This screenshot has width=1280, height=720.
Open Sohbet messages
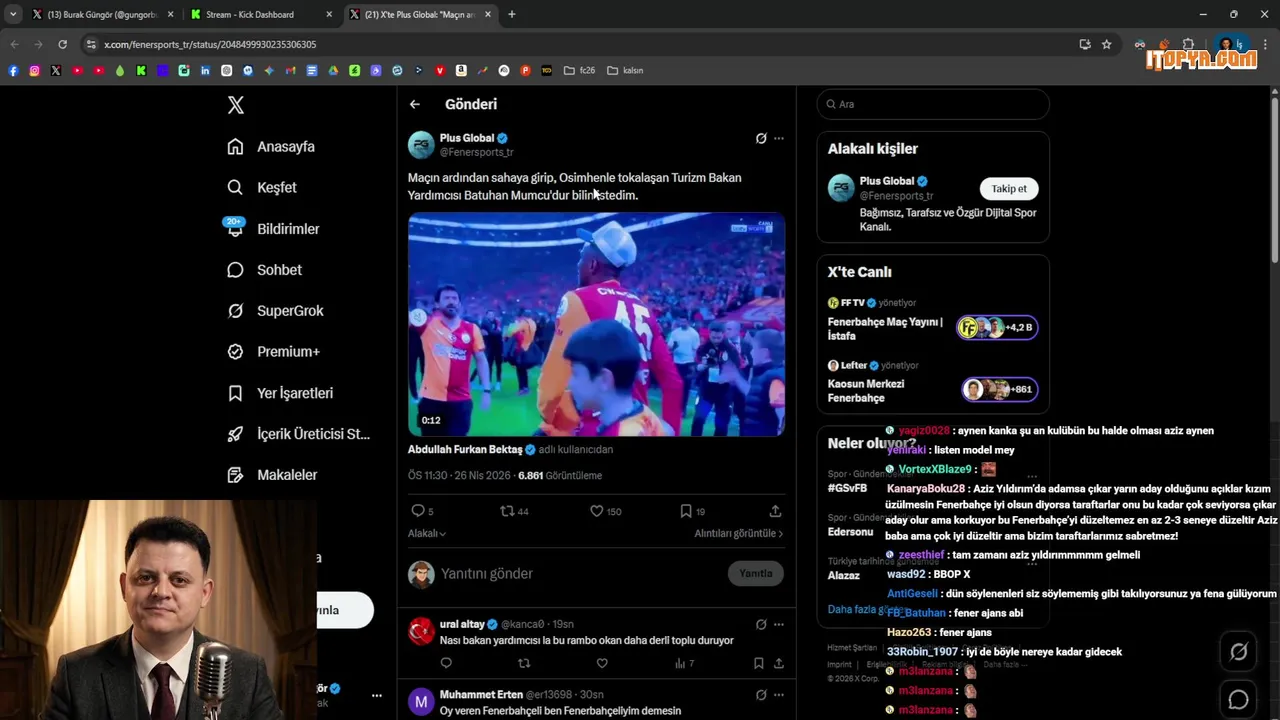[264, 270]
